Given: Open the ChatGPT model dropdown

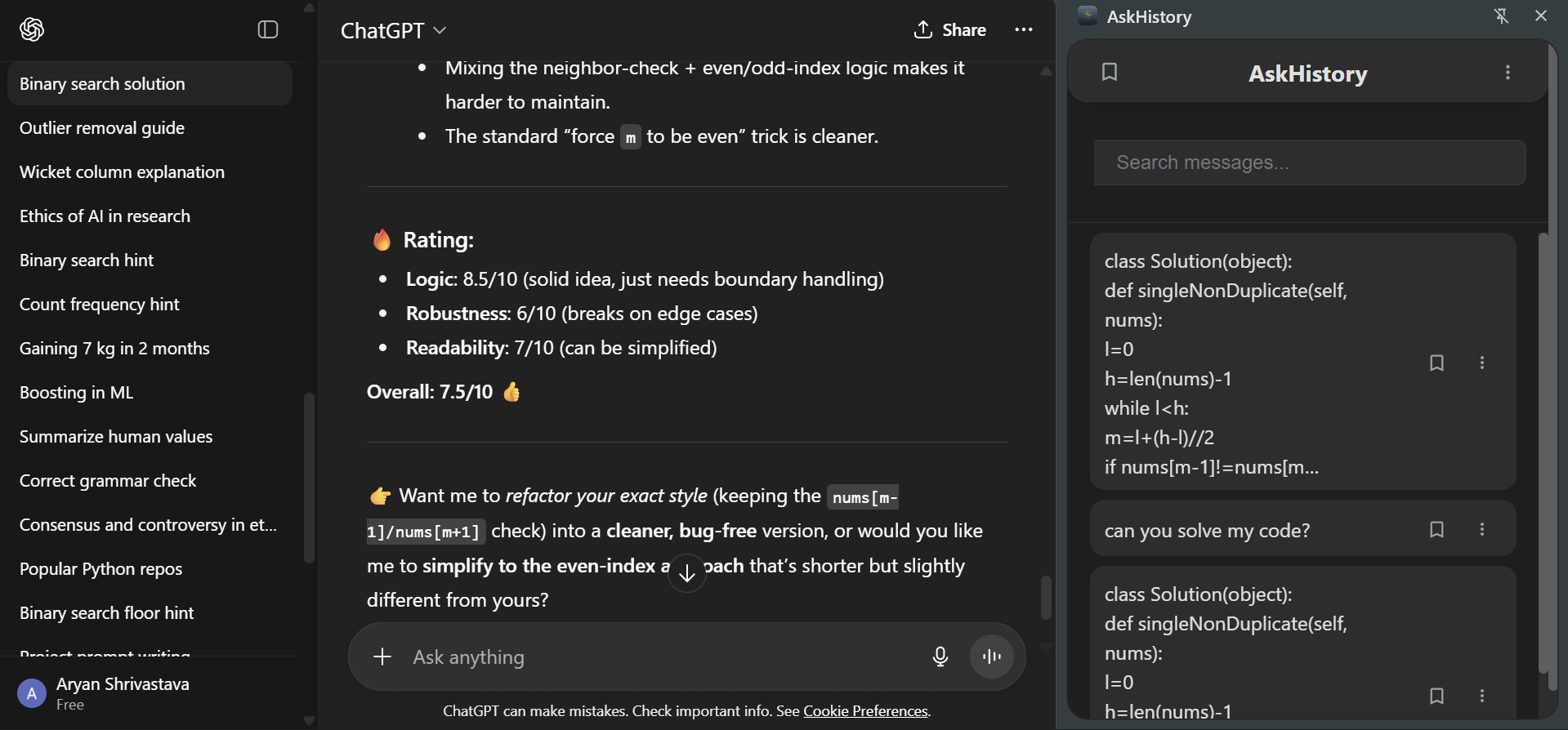Looking at the screenshot, I should click(x=393, y=30).
